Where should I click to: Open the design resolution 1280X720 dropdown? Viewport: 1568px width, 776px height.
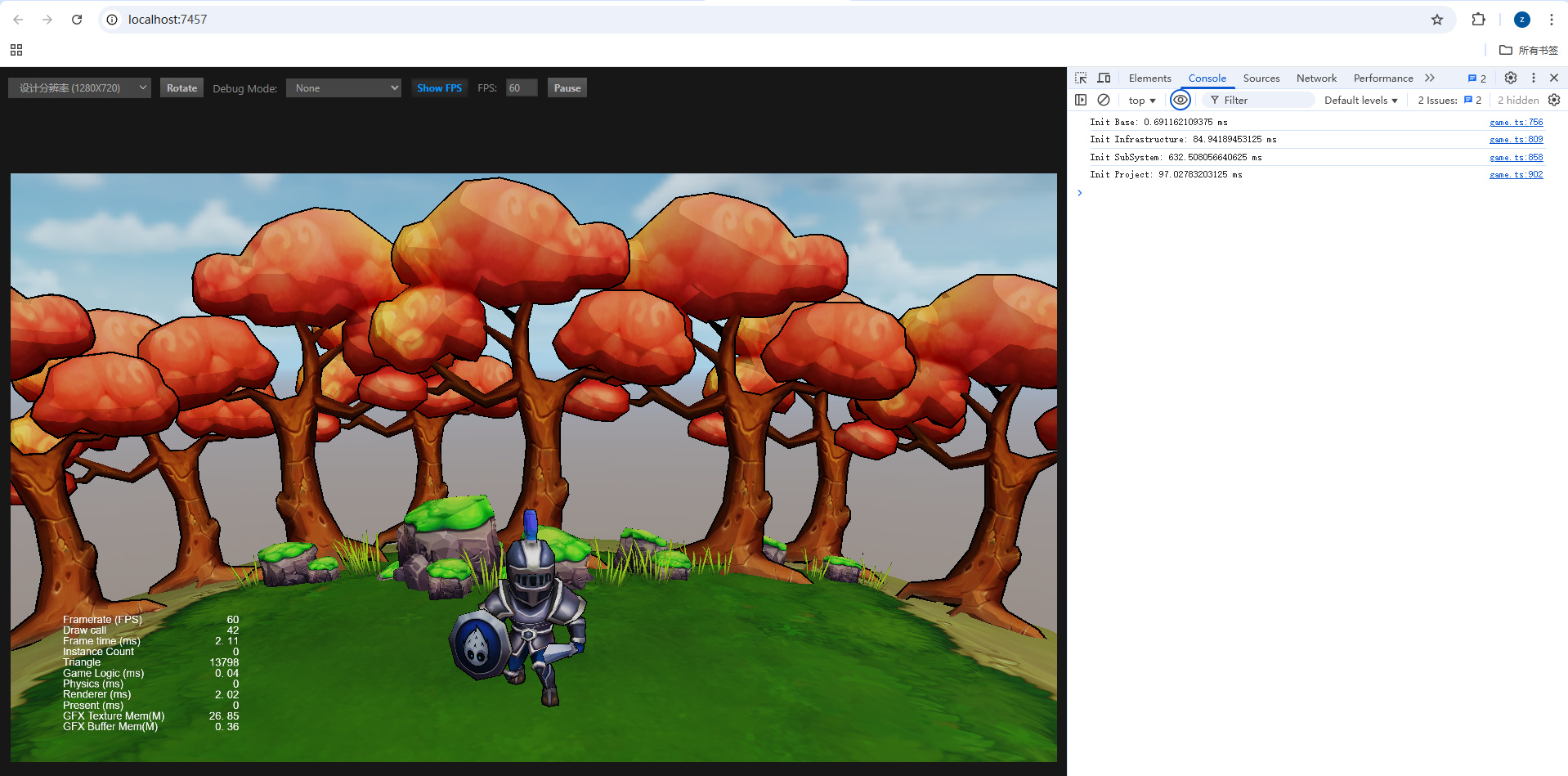pos(79,88)
